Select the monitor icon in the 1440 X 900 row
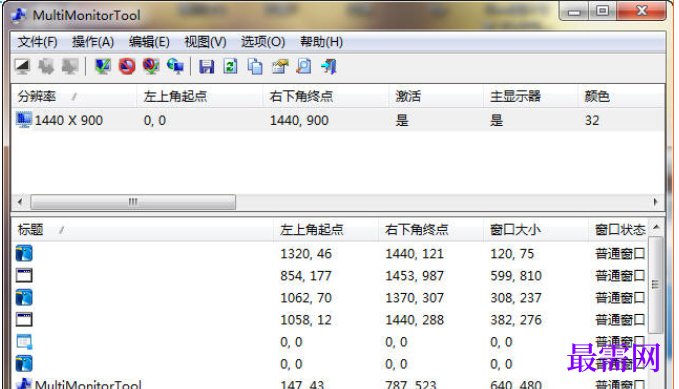This screenshot has height=389, width=679. pyautogui.click(x=24, y=120)
